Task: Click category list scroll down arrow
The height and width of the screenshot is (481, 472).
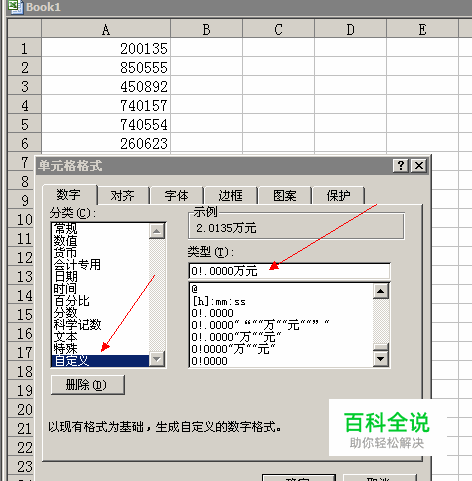Action: [x=157, y=359]
